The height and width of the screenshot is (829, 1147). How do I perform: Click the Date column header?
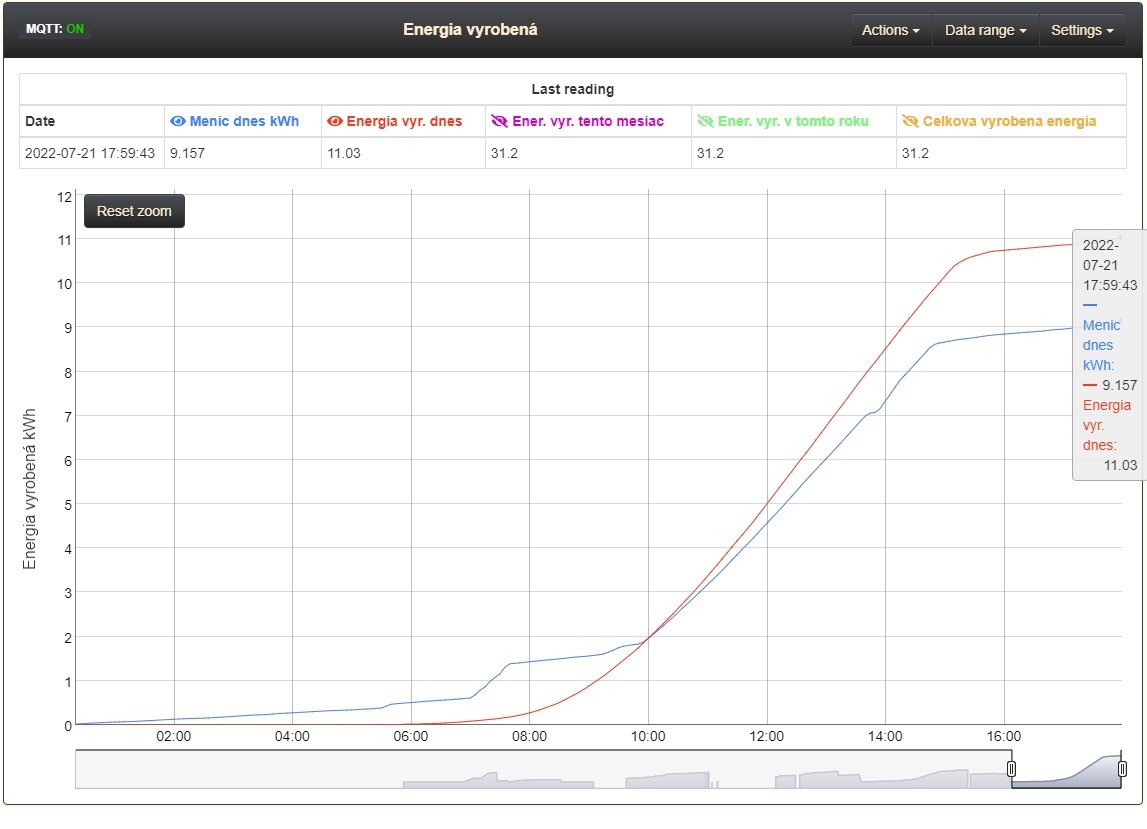40,121
